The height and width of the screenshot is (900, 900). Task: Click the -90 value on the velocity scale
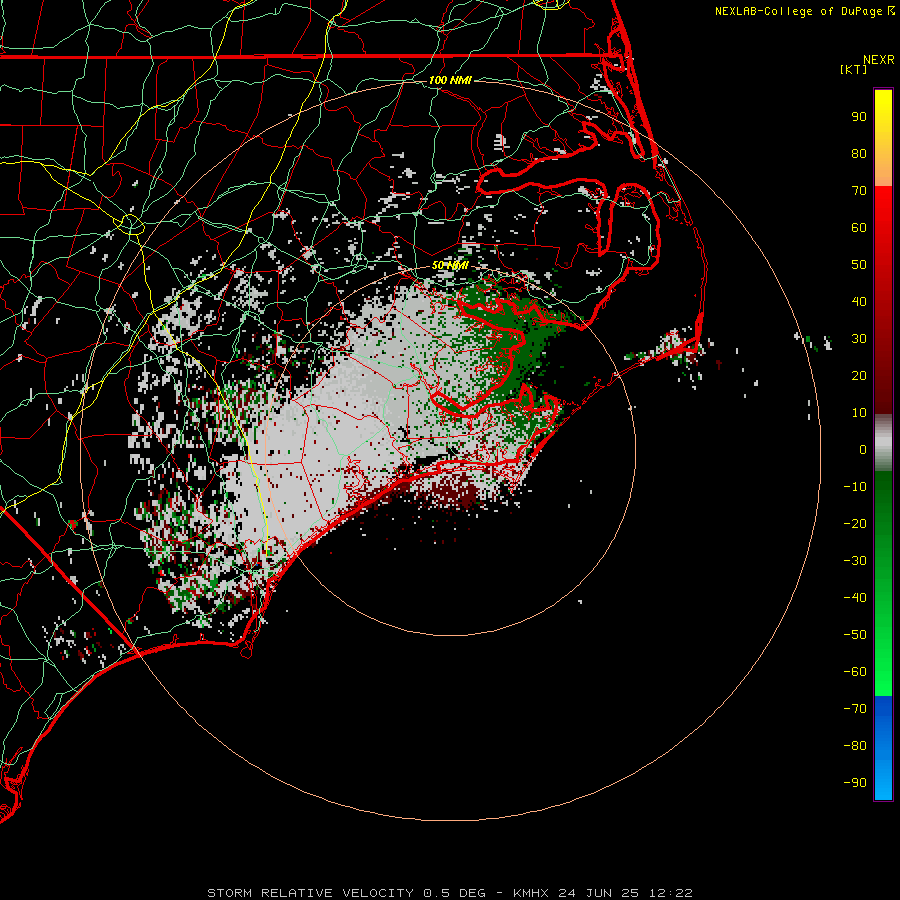point(855,783)
